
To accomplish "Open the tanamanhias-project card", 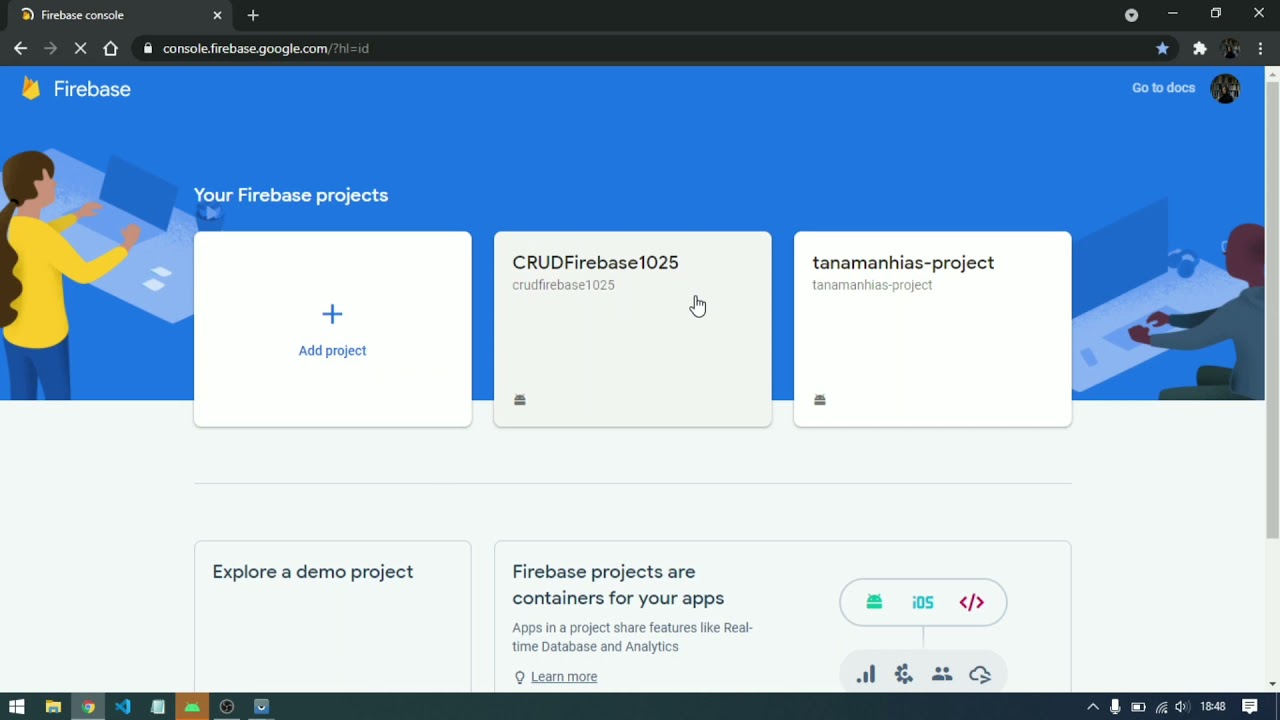I will [932, 329].
